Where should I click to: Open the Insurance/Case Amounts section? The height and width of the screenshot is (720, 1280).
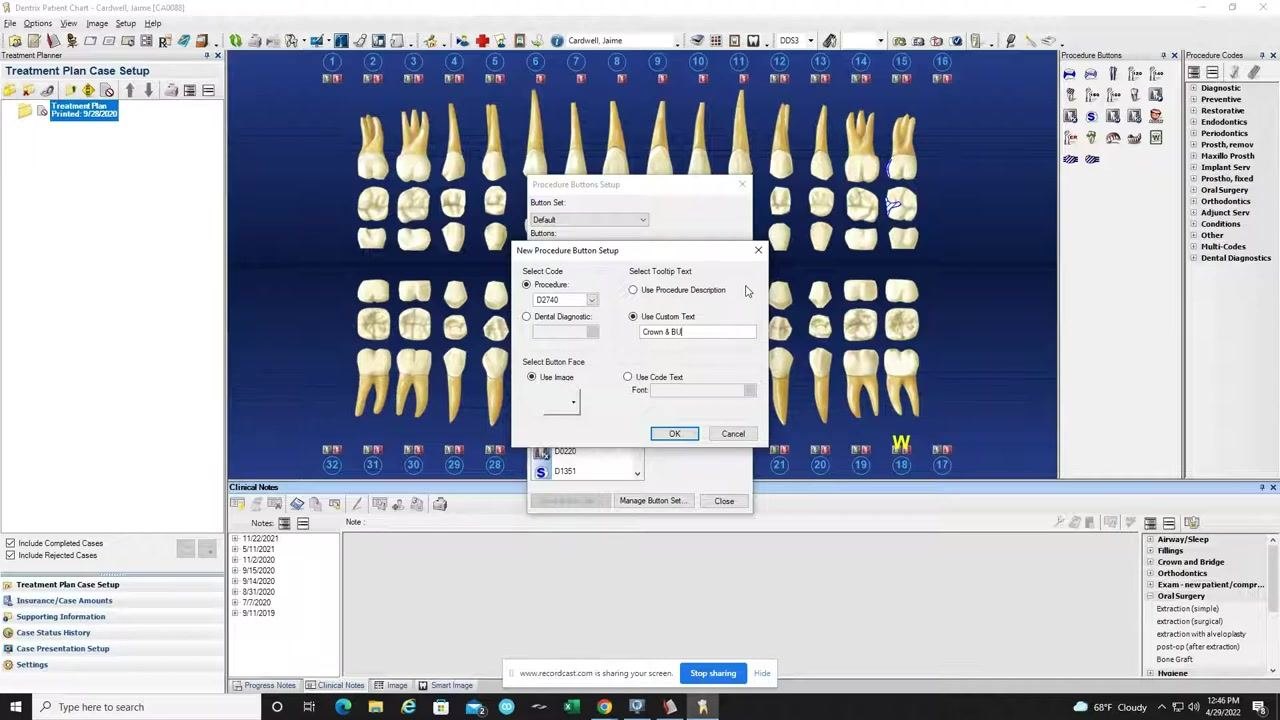pyautogui.click(x=64, y=601)
